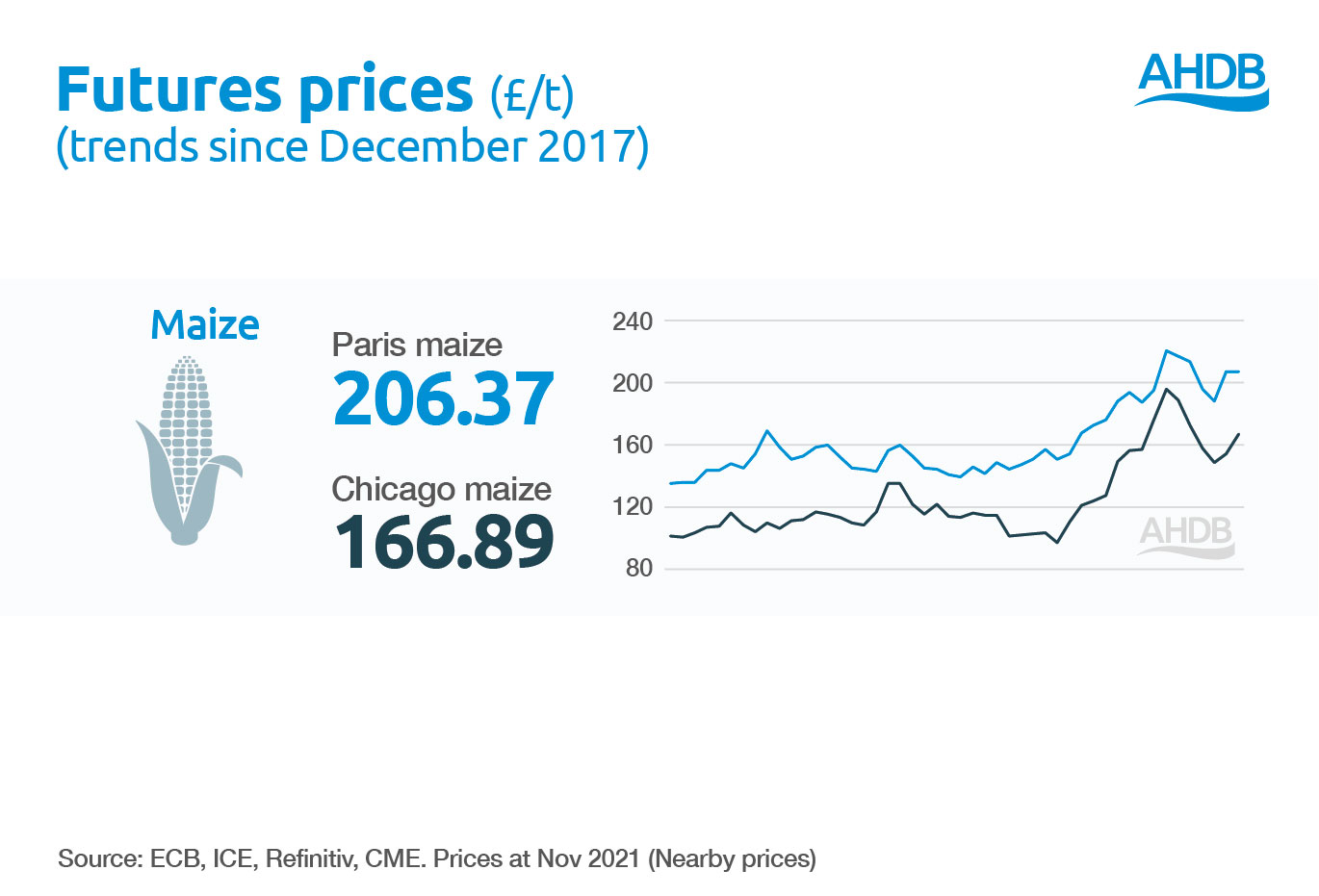1319x896 pixels.
Task: Click the "trends since December 2017" subtitle
Action: tap(352, 147)
